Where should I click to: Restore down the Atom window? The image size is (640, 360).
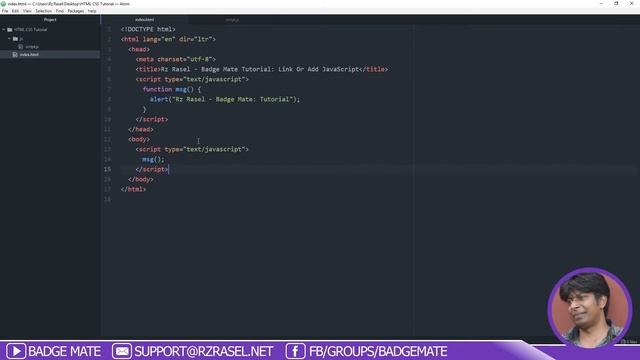tap(616, 4)
